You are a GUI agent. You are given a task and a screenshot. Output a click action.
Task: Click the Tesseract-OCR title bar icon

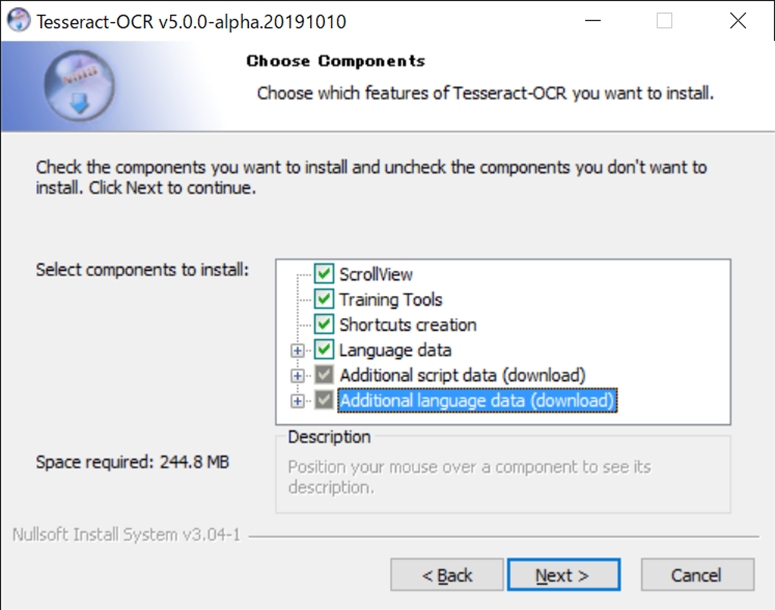19,21
